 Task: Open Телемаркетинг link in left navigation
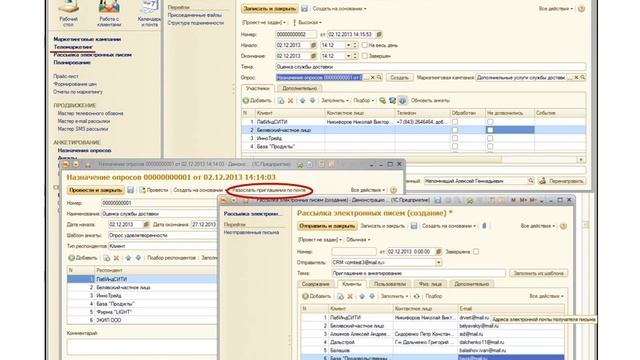(x=73, y=47)
